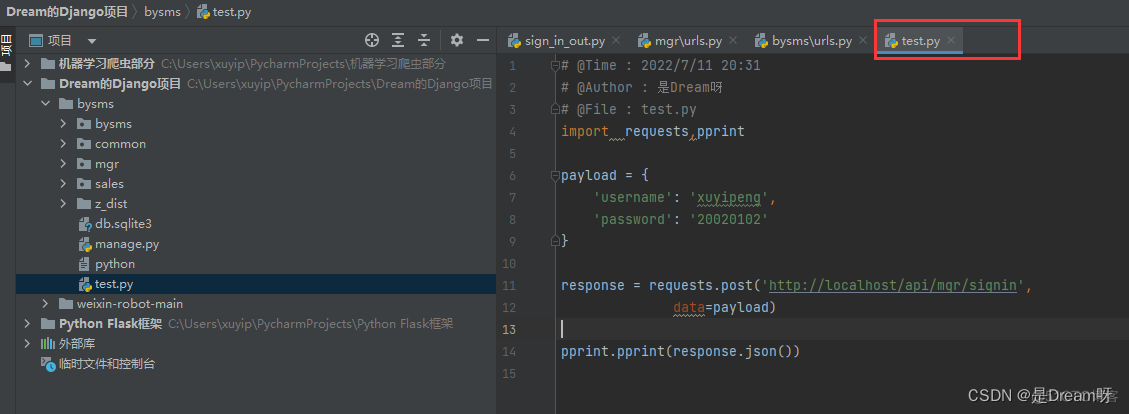1129x414 pixels.
Task: Select test.py in project tree
Action: point(114,284)
